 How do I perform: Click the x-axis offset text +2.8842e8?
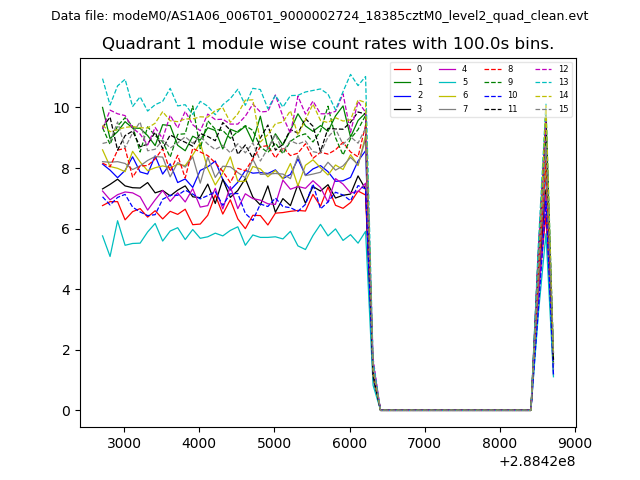tap(536, 460)
